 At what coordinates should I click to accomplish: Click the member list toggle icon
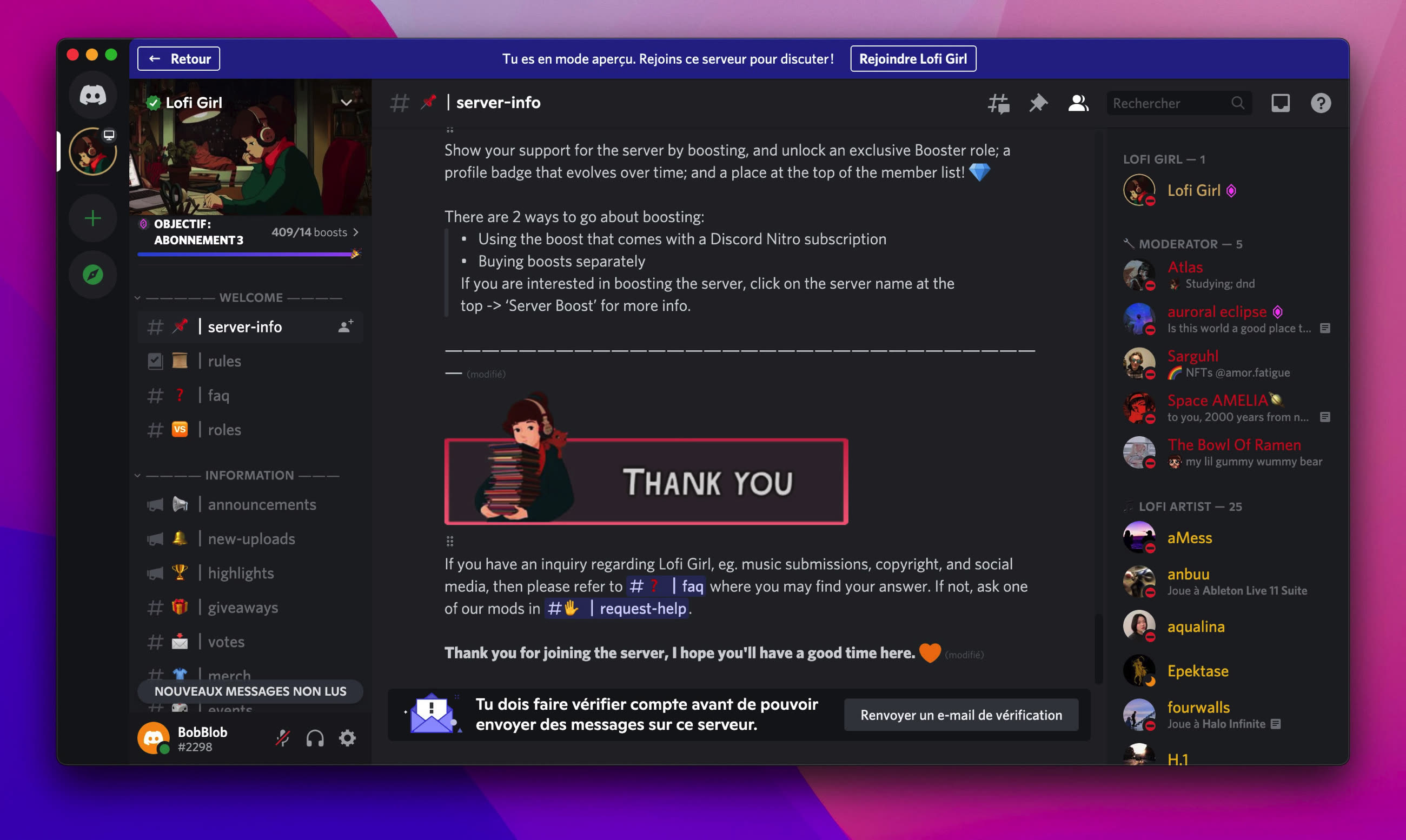pyautogui.click(x=1078, y=102)
